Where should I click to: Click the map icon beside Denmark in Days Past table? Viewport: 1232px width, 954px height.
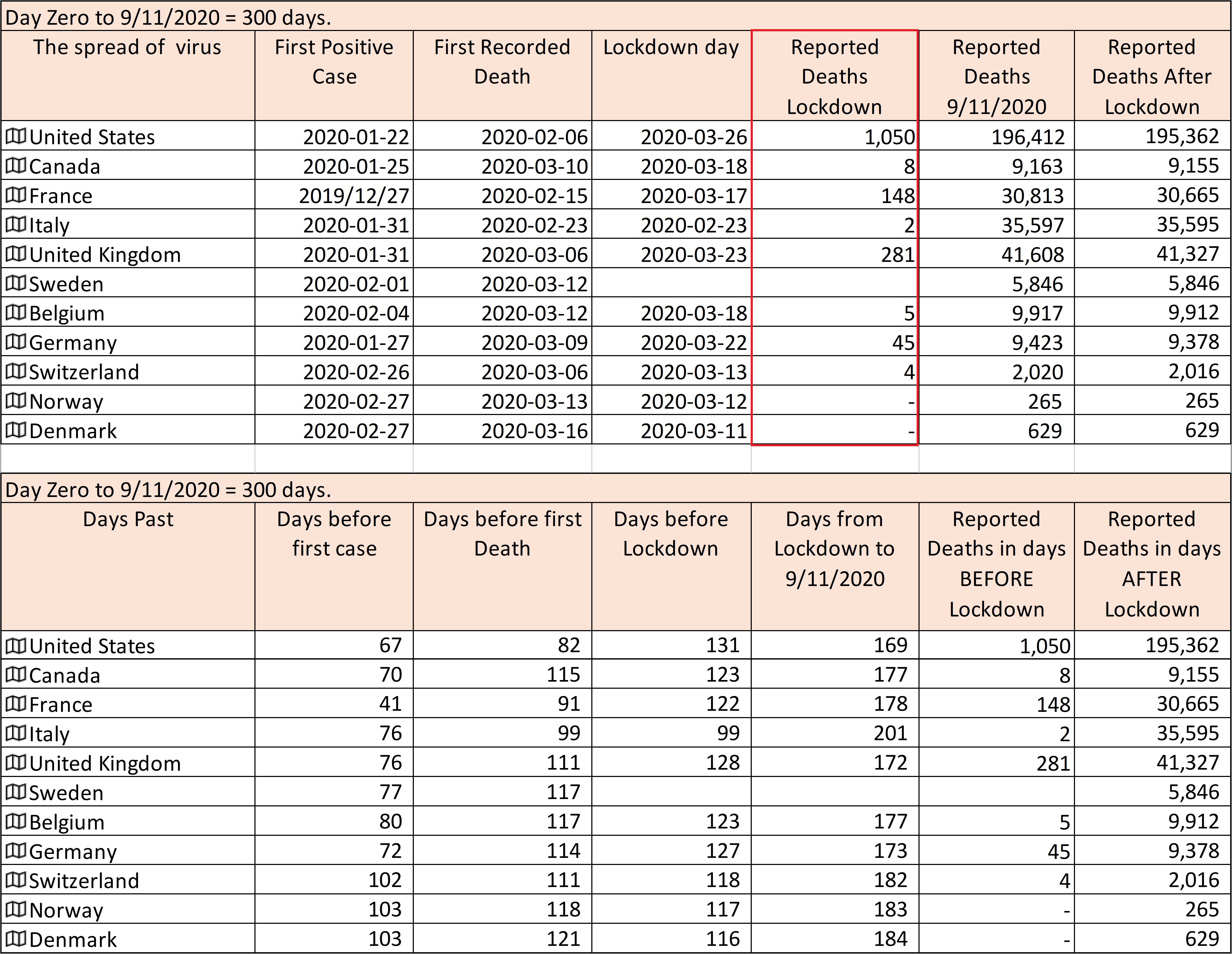tap(16, 938)
